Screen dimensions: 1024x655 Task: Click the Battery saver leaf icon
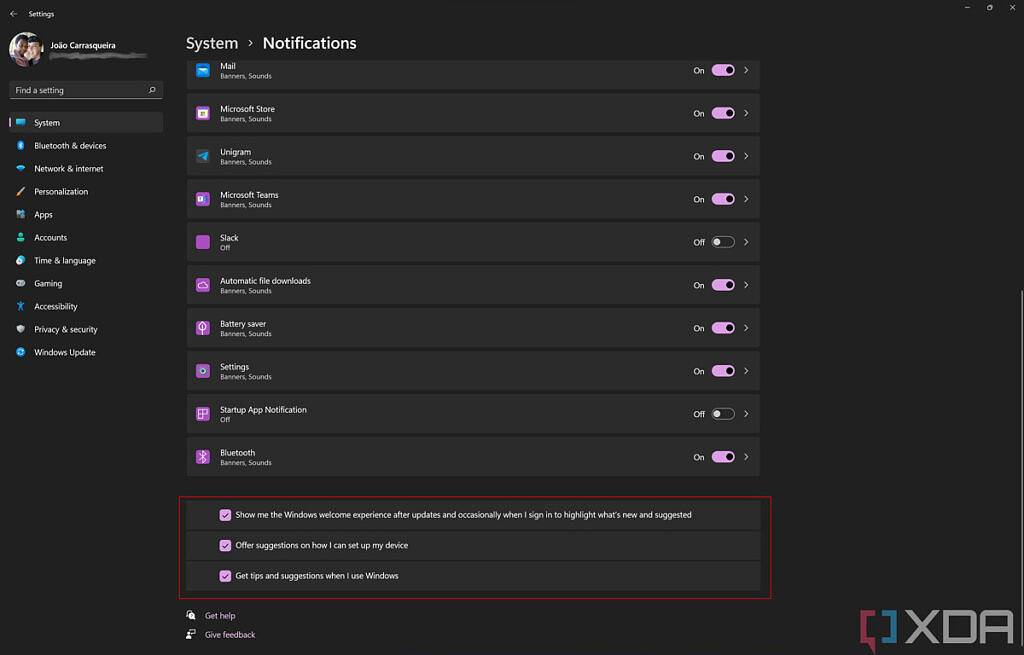click(x=202, y=328)
